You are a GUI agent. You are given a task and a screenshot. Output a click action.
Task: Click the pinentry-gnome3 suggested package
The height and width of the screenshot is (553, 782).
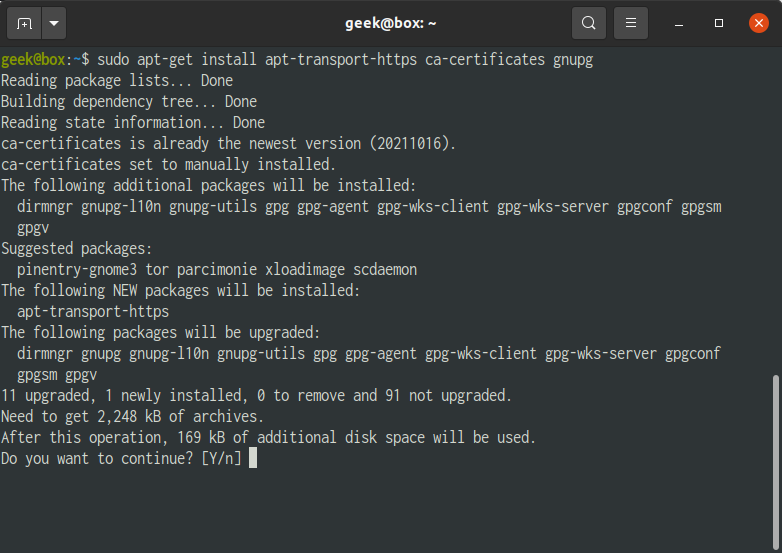click(x=77, y=270)
